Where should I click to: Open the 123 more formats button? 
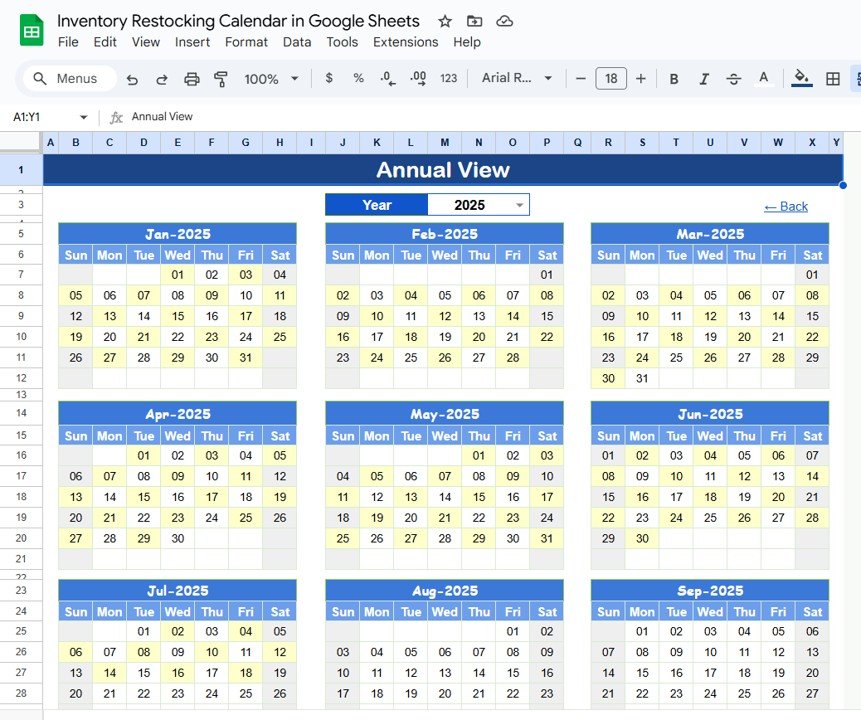click(x=449, y=79)
